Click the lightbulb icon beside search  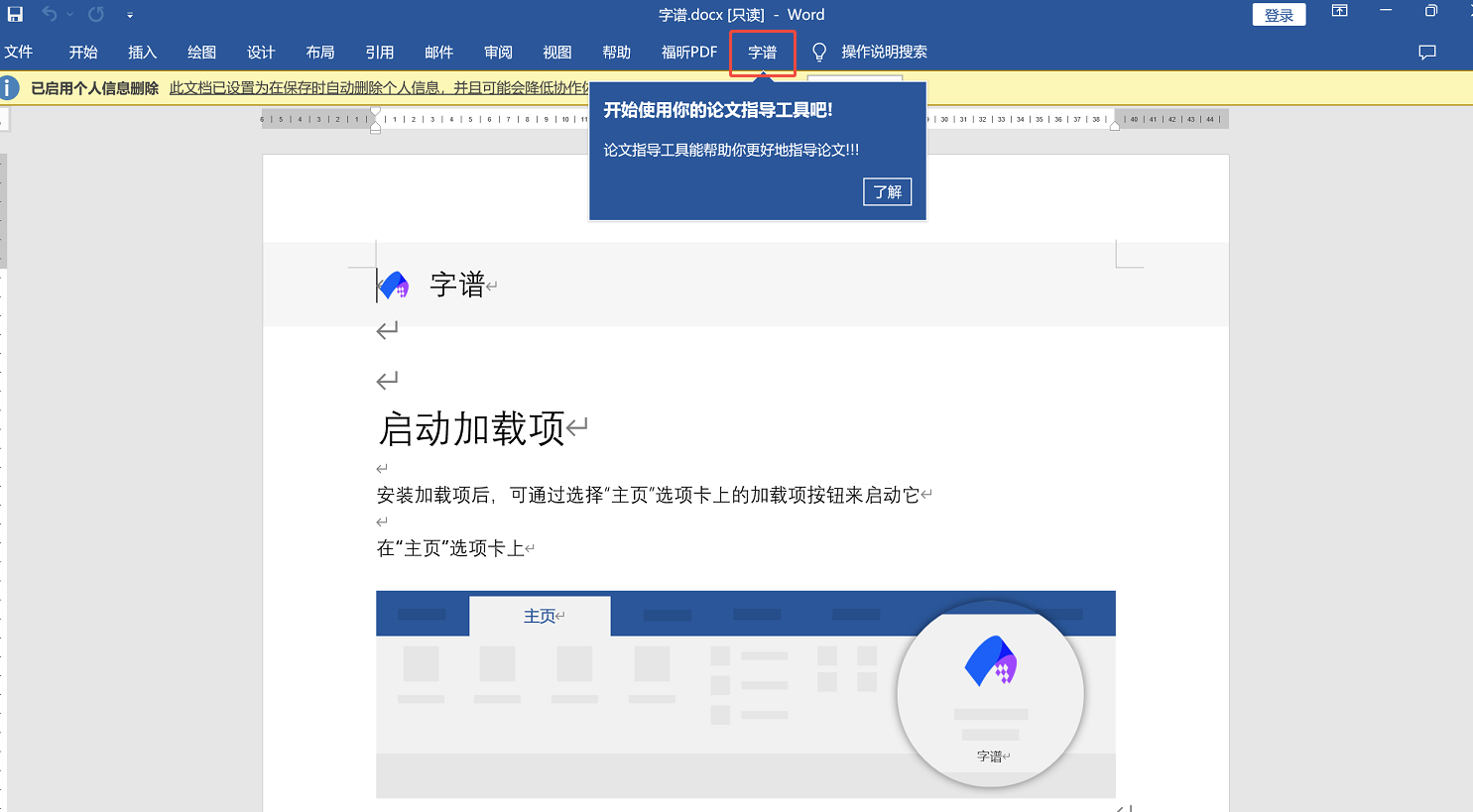[819, 53]
